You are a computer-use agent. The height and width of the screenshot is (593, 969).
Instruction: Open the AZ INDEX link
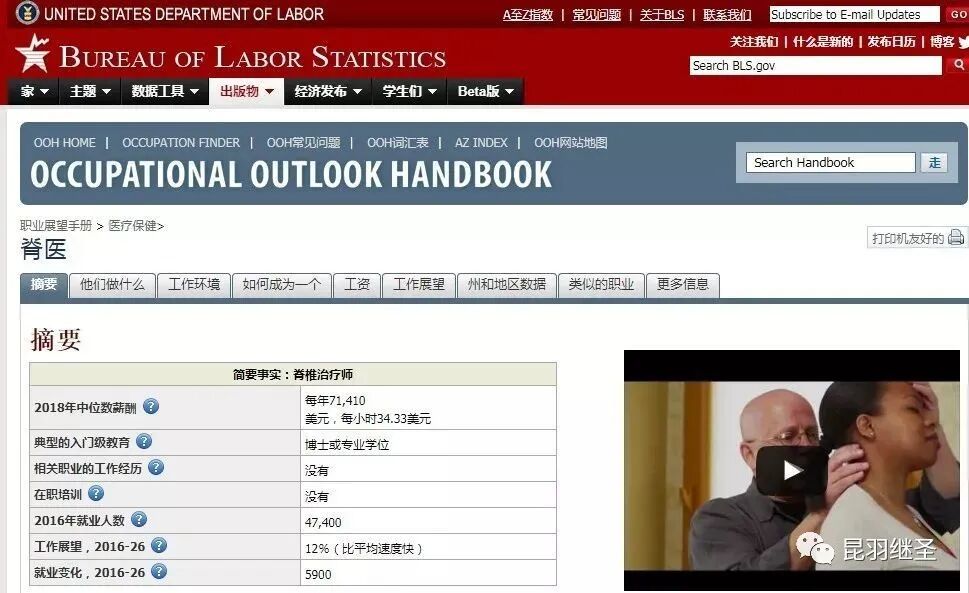click(481, 143)
